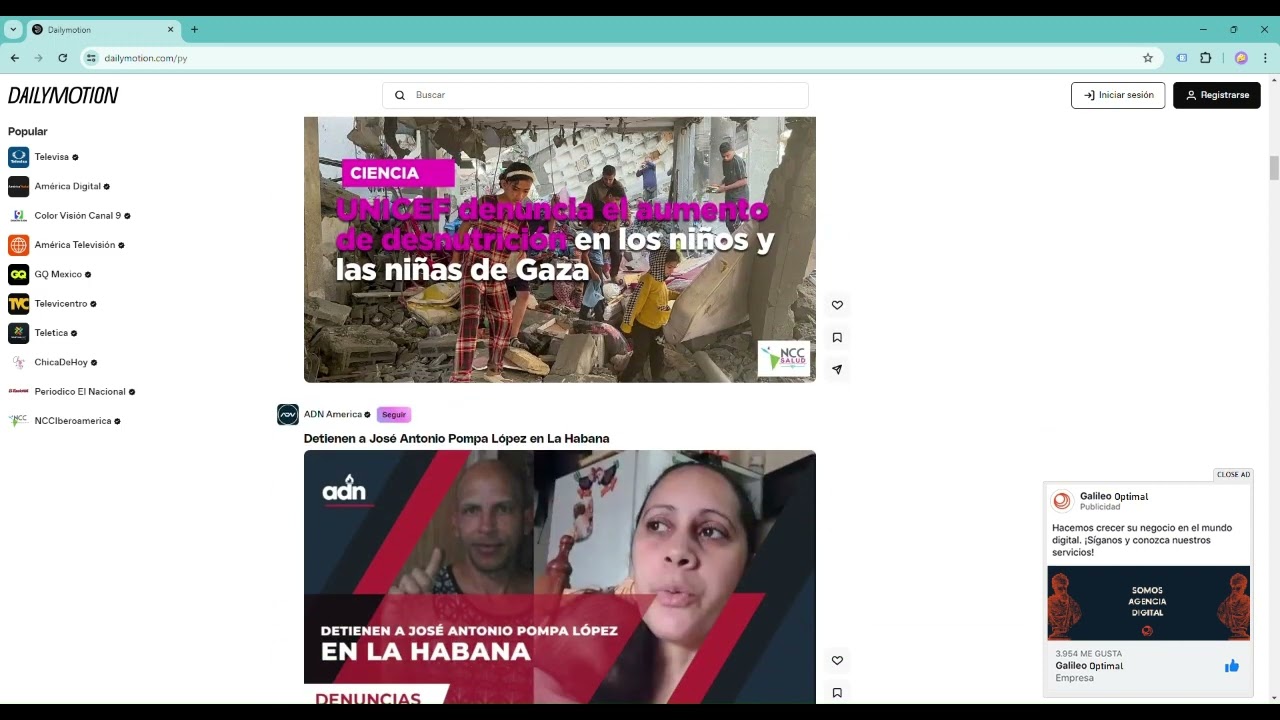Like the UNICEF Gaza video

tap(837, 305)
